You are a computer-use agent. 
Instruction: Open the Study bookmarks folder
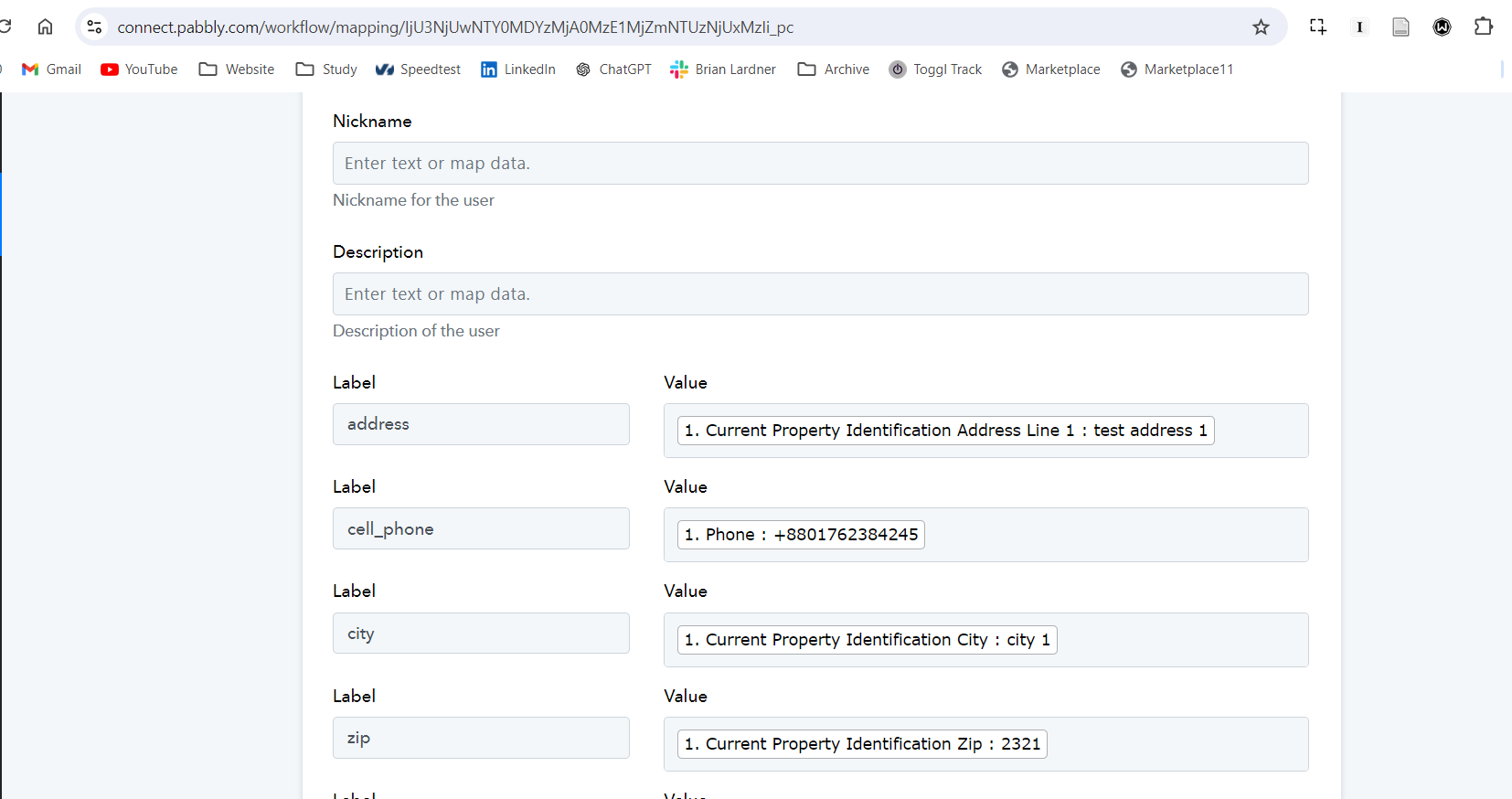(326, 69)
